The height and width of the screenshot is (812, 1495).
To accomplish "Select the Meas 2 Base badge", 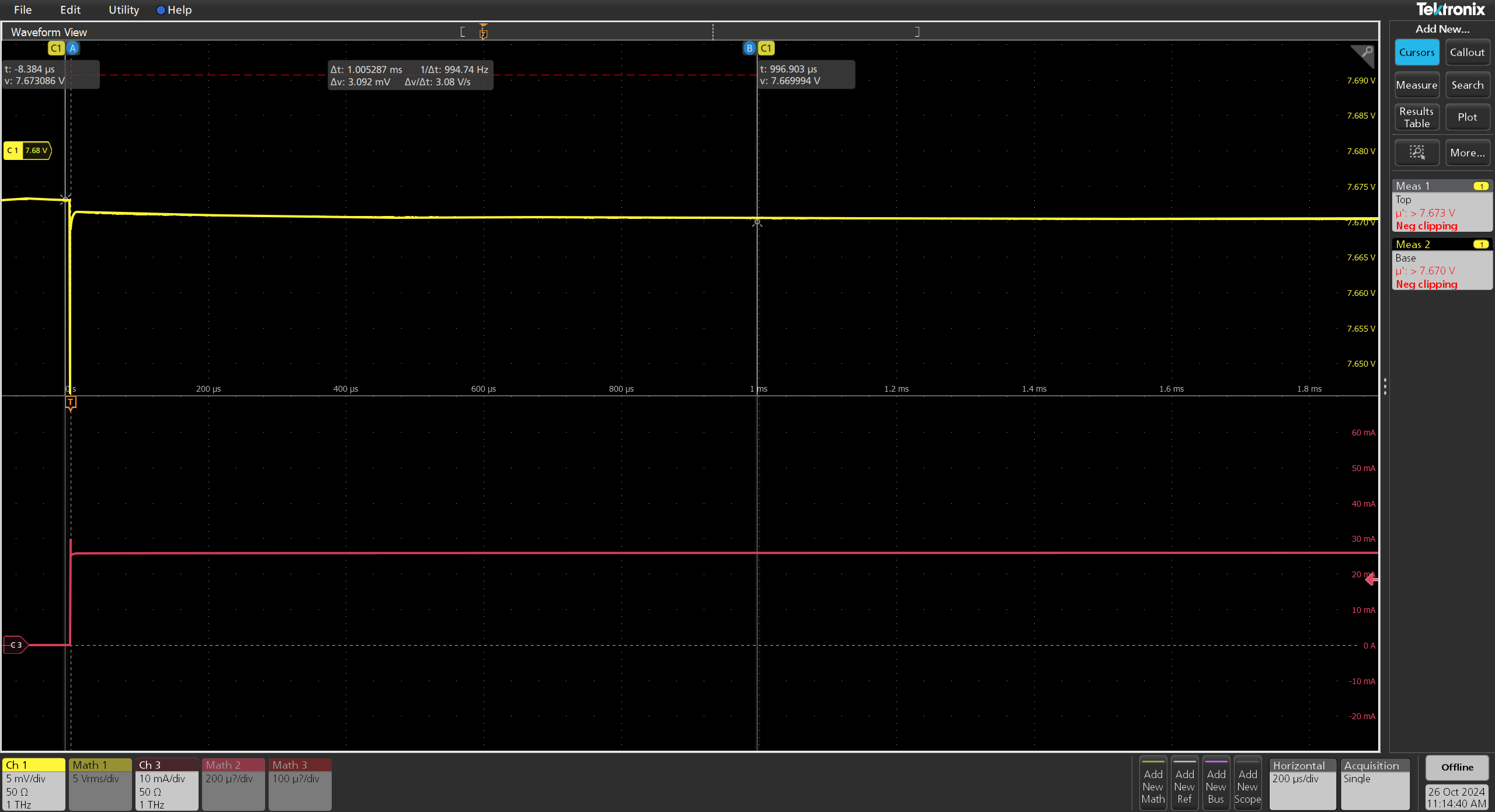I will click(x=1442, y=264).
